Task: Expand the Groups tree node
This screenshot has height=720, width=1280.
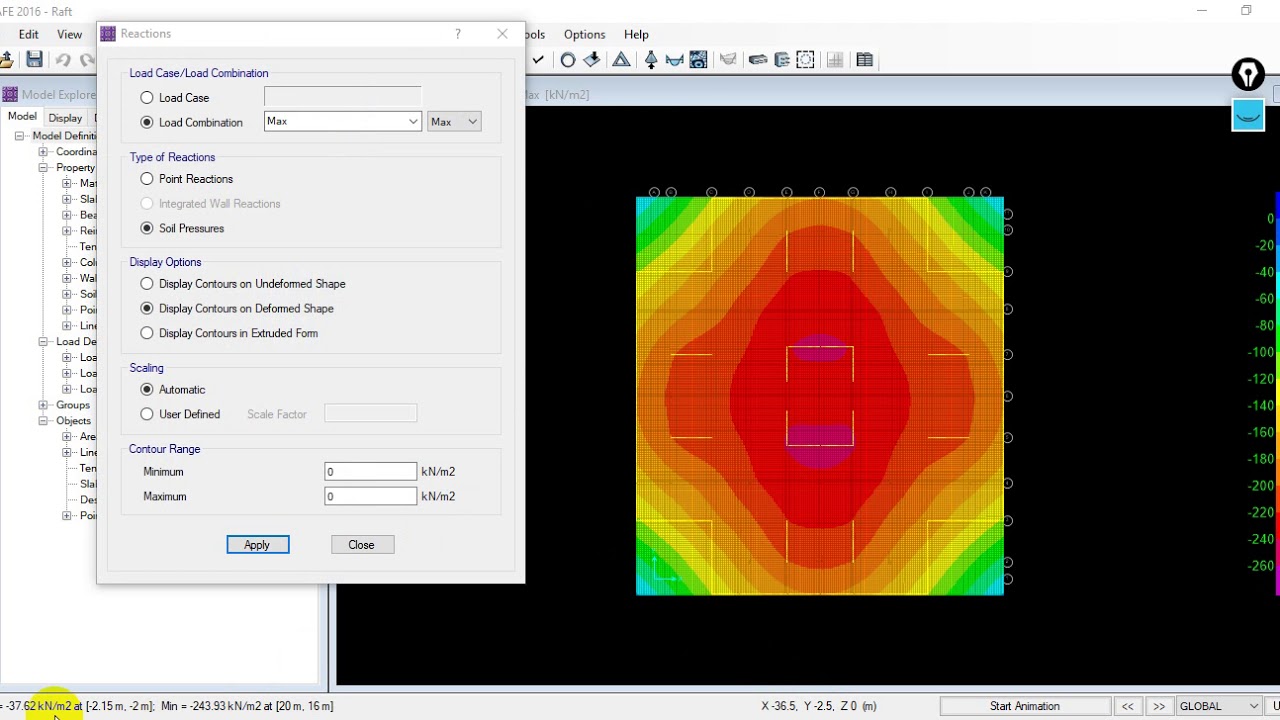Action: (43, 405)
